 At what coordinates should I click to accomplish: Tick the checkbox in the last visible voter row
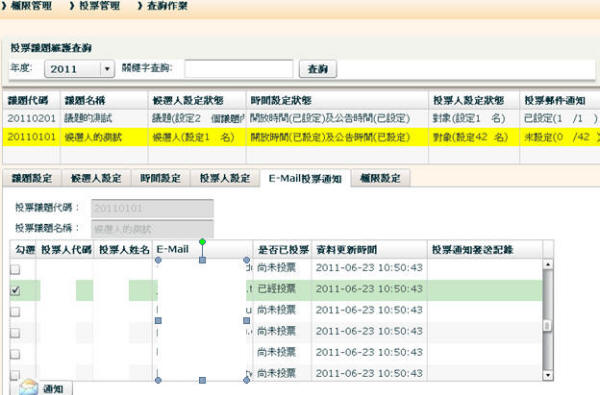pyautogui.click(x=15, y=375)
